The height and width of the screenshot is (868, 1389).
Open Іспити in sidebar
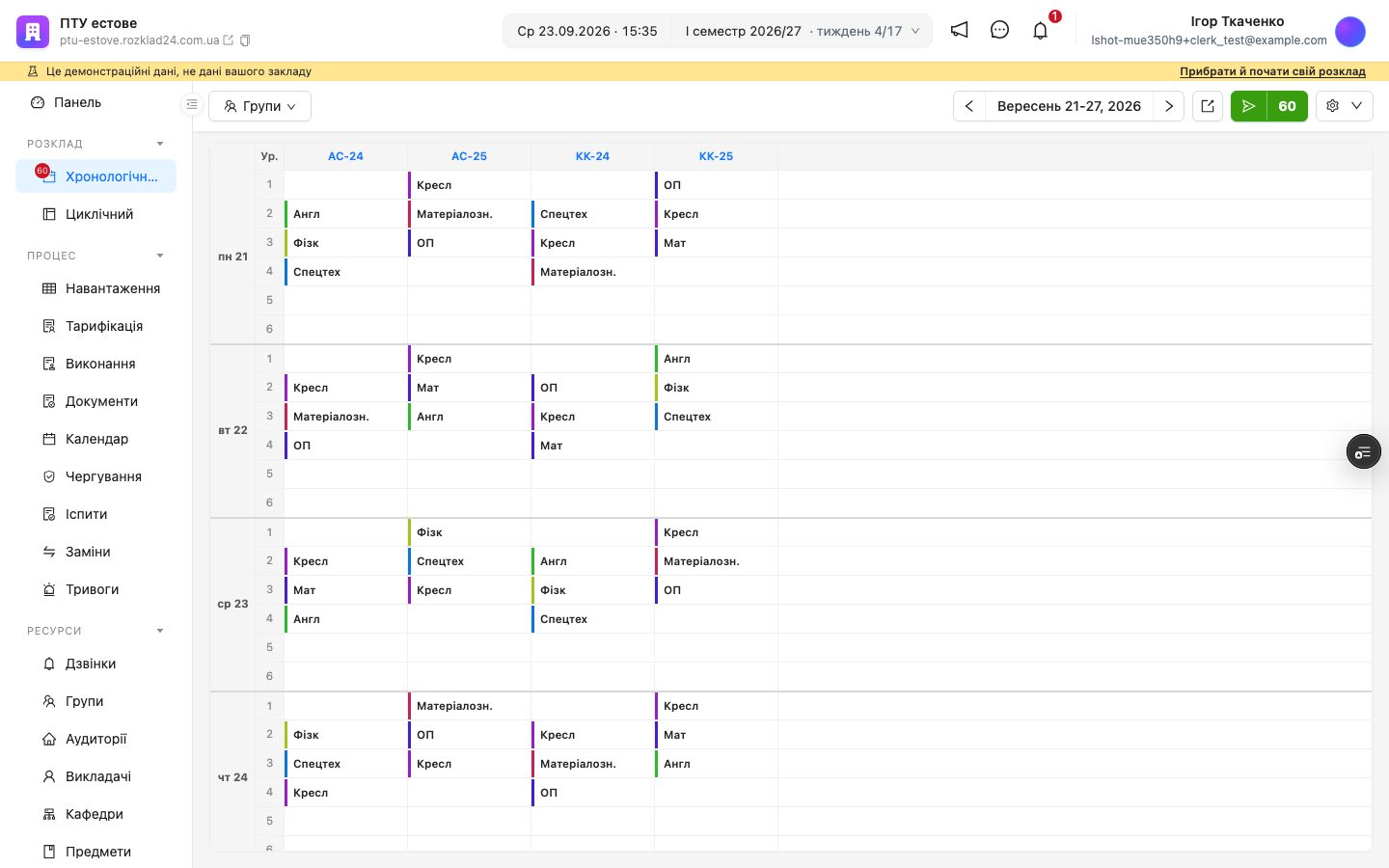pyautogui.click(x=96, y=514)
